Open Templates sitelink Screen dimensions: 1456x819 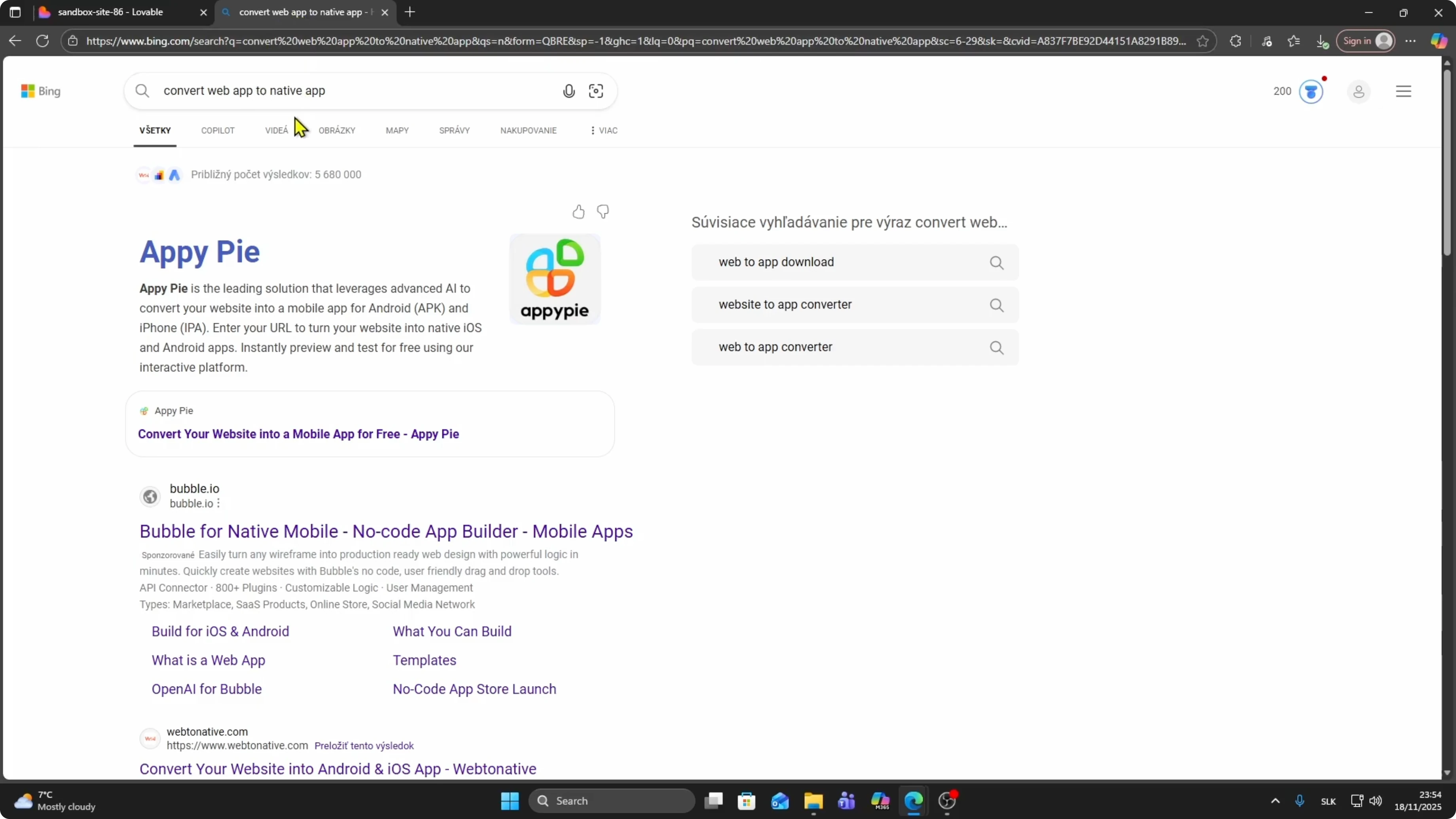tap(425, 660)
